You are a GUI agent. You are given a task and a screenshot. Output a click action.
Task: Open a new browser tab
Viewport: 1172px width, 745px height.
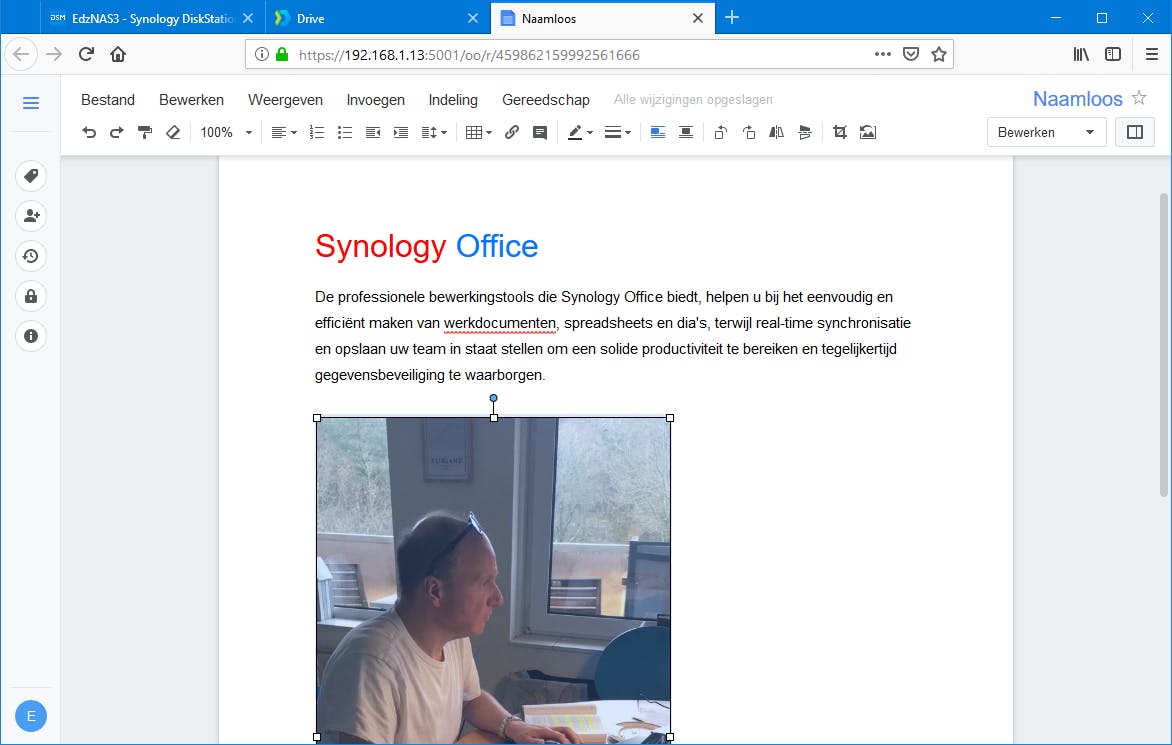coord(732,17)
